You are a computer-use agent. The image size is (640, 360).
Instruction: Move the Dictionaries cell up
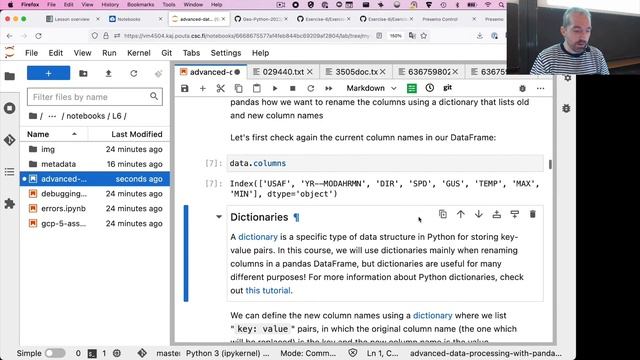pyautogui.click(x=461, y=214)
